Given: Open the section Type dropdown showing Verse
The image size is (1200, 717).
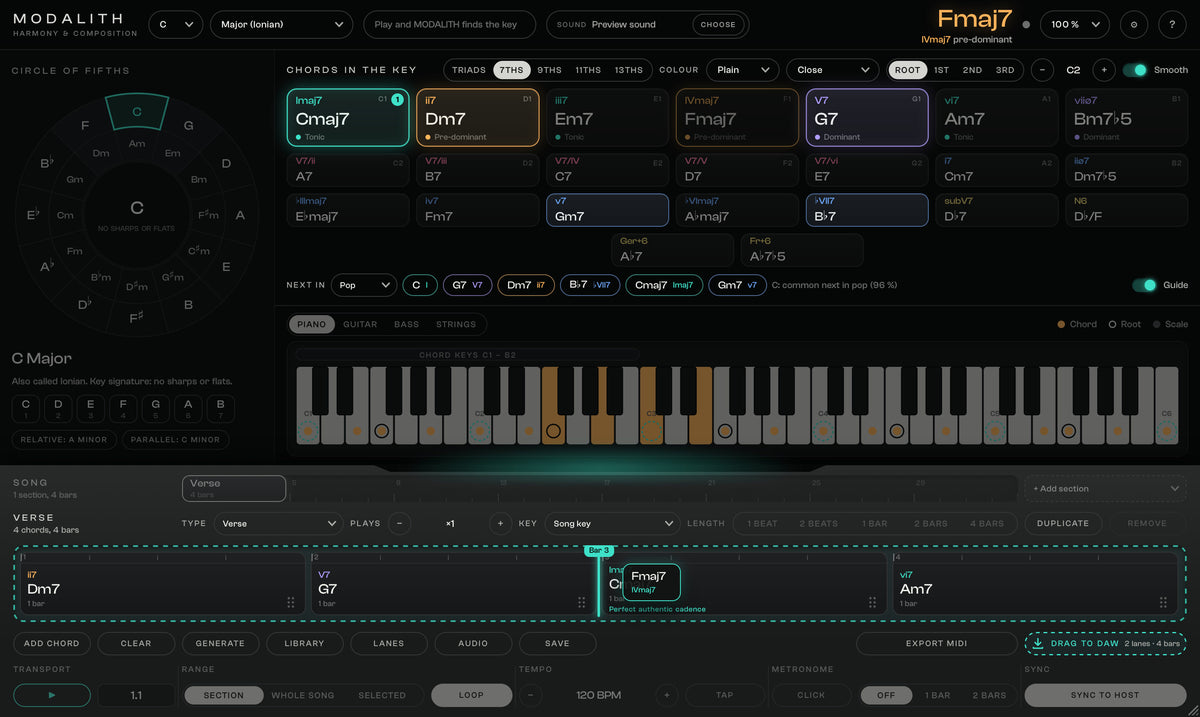Looking at the screenshot, I should [278, 523].
